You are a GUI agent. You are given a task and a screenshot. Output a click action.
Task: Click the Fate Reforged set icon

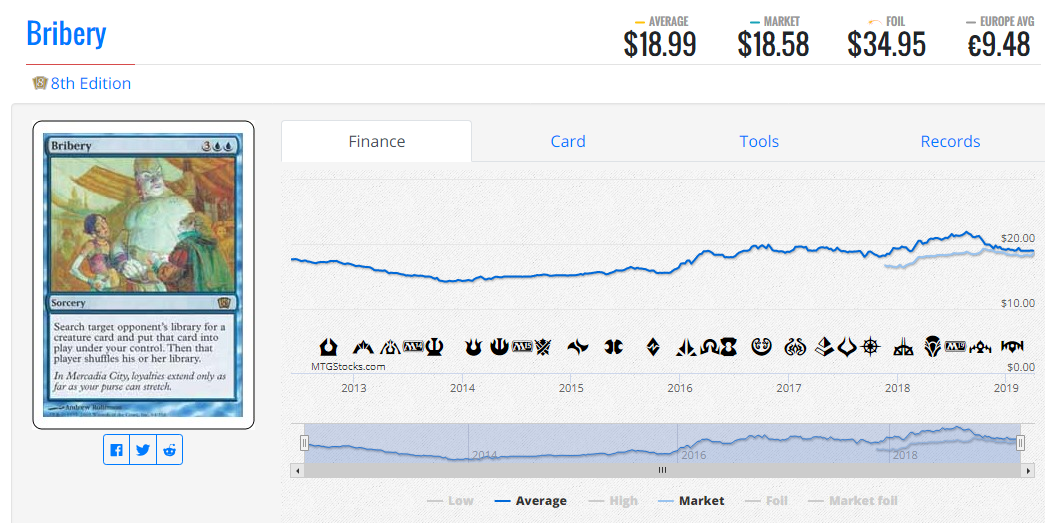click(x=577, y=347)
